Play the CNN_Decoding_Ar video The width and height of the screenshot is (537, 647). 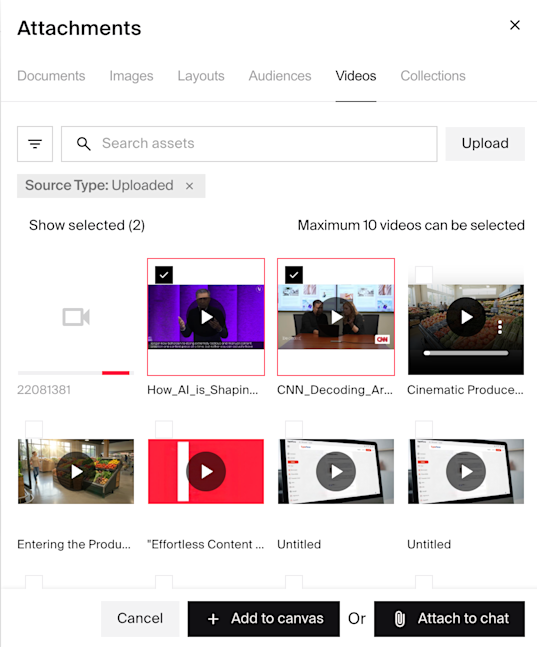(336, 317)
